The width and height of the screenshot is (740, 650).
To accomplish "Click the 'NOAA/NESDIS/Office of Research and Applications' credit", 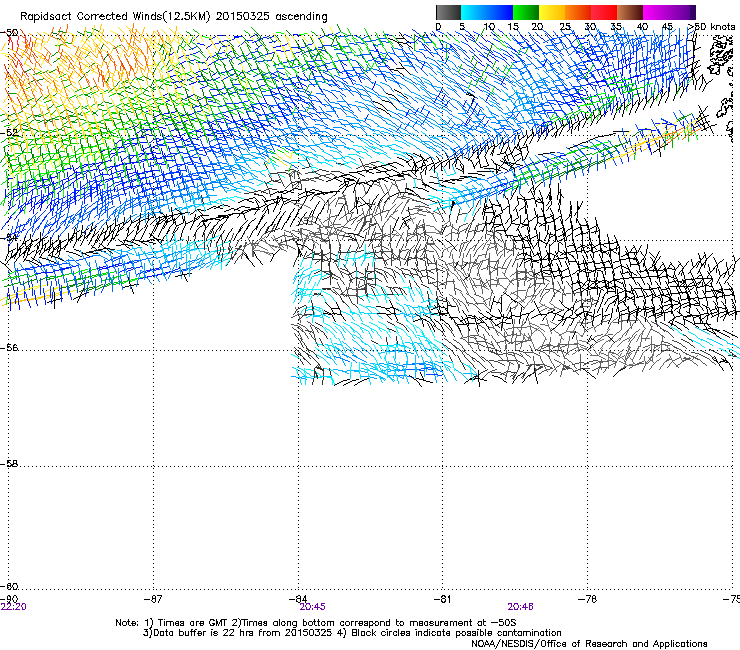I will (589, 643).
